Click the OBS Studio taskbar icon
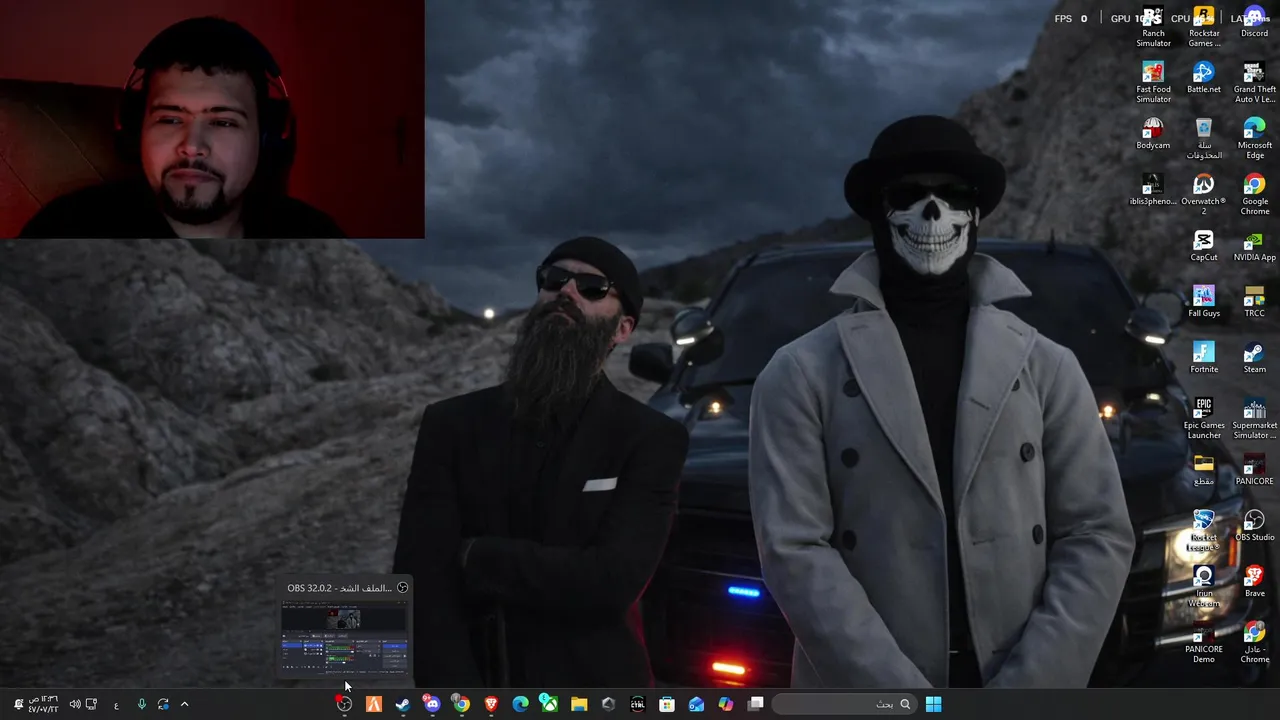 pos(344,704)
